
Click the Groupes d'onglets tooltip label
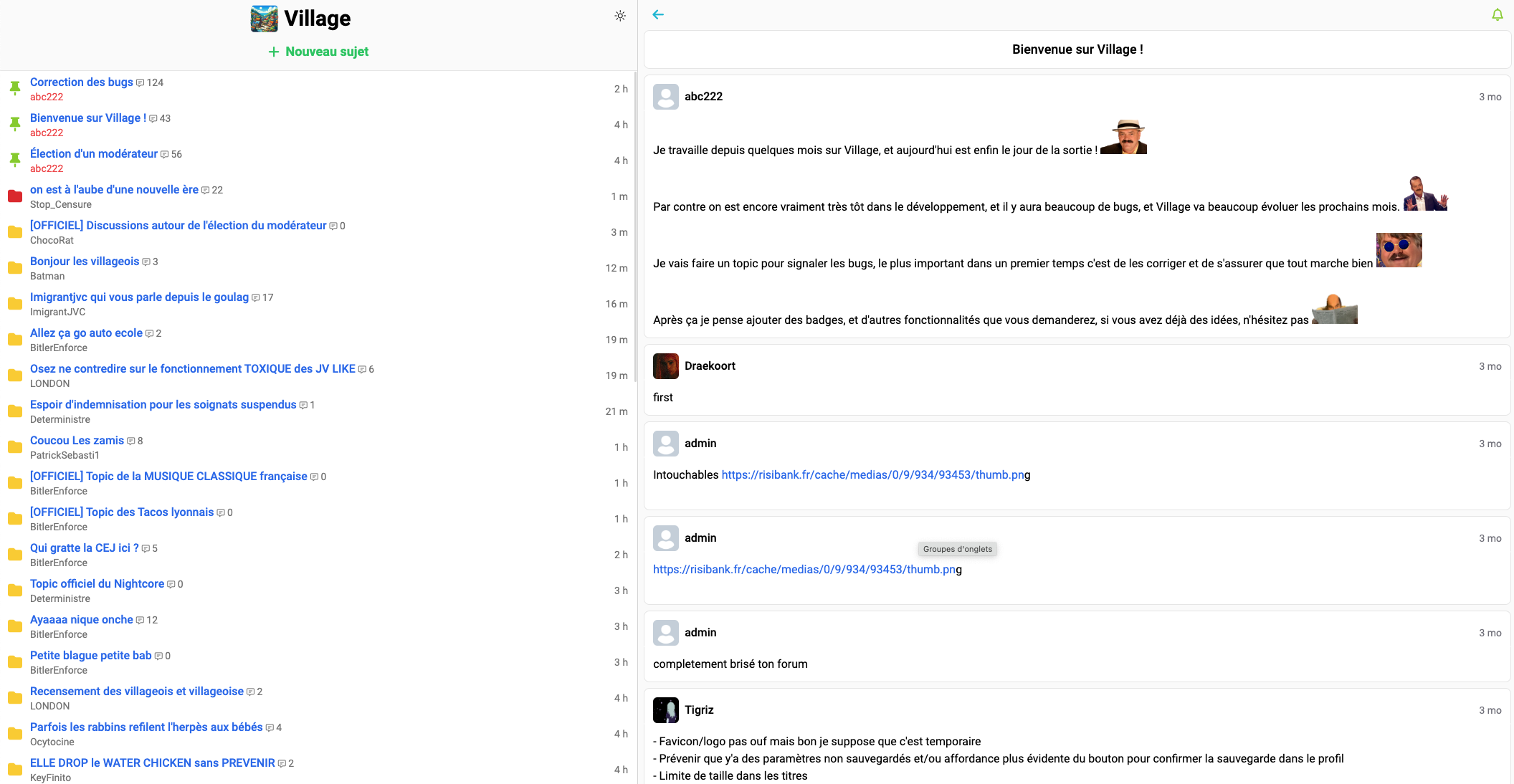click(957, 549)
